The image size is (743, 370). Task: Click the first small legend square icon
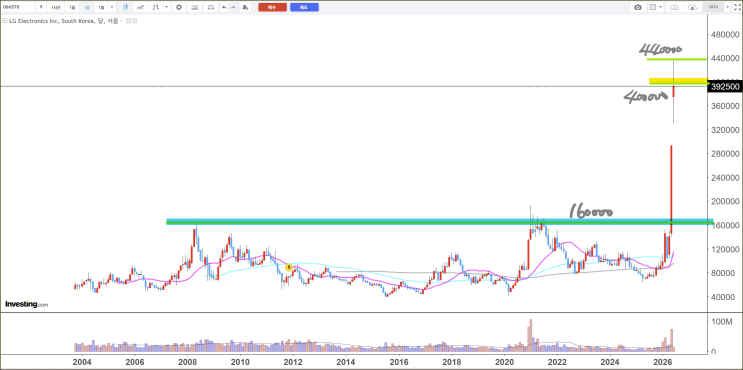(x=128, y=21)
